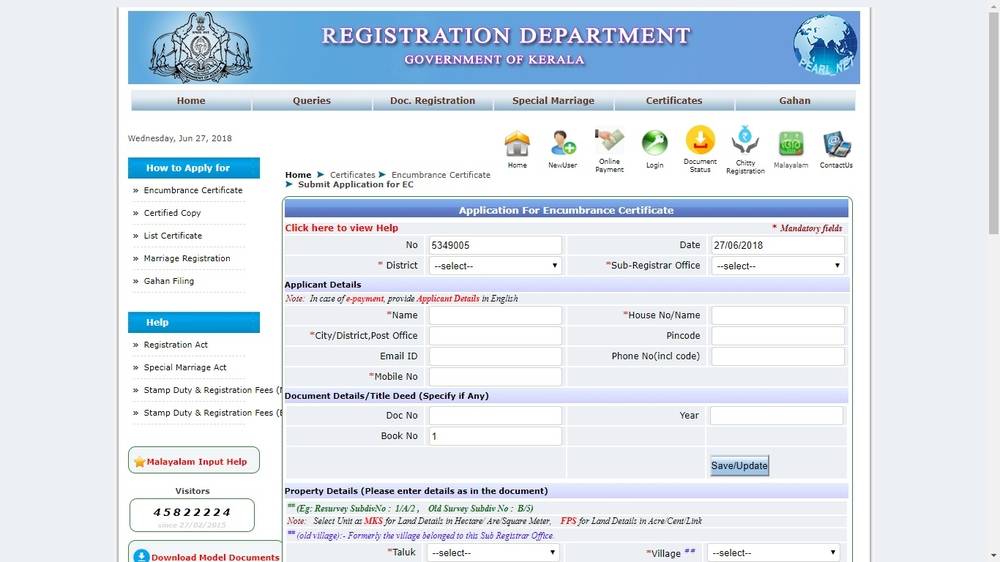Click the applicant Name field

click(495, 315)
